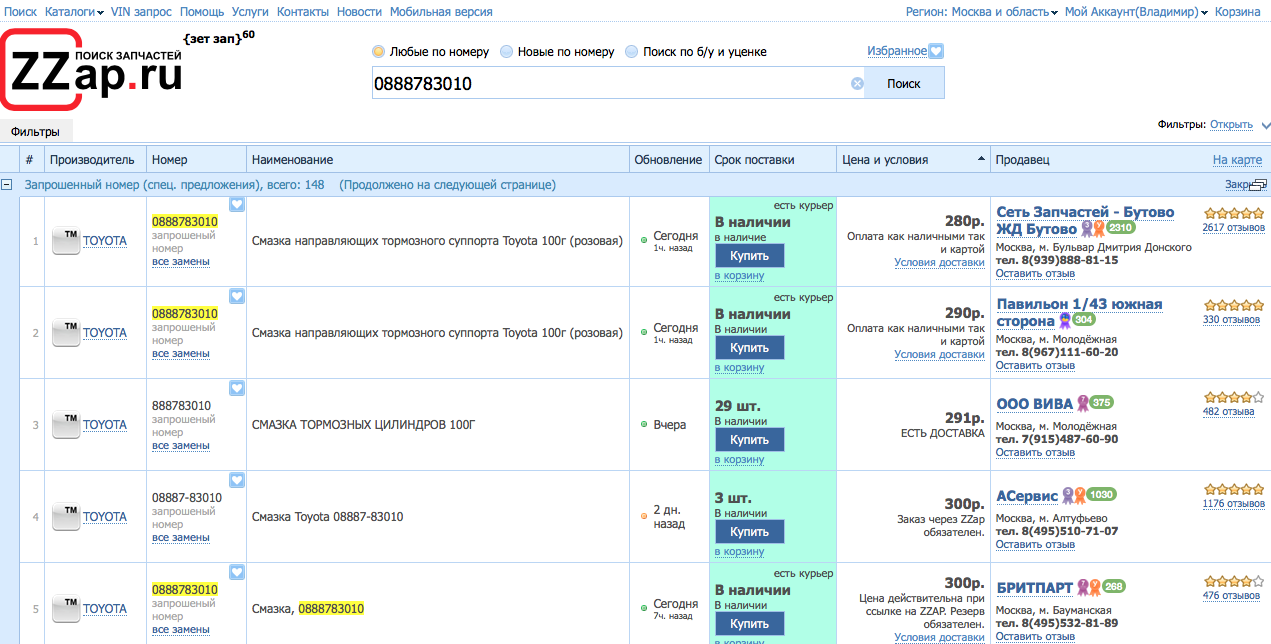This screenshot has height=644, width=1271.
Task: Click в корзину under the 290р. offer
Action: tap(739, 368)
